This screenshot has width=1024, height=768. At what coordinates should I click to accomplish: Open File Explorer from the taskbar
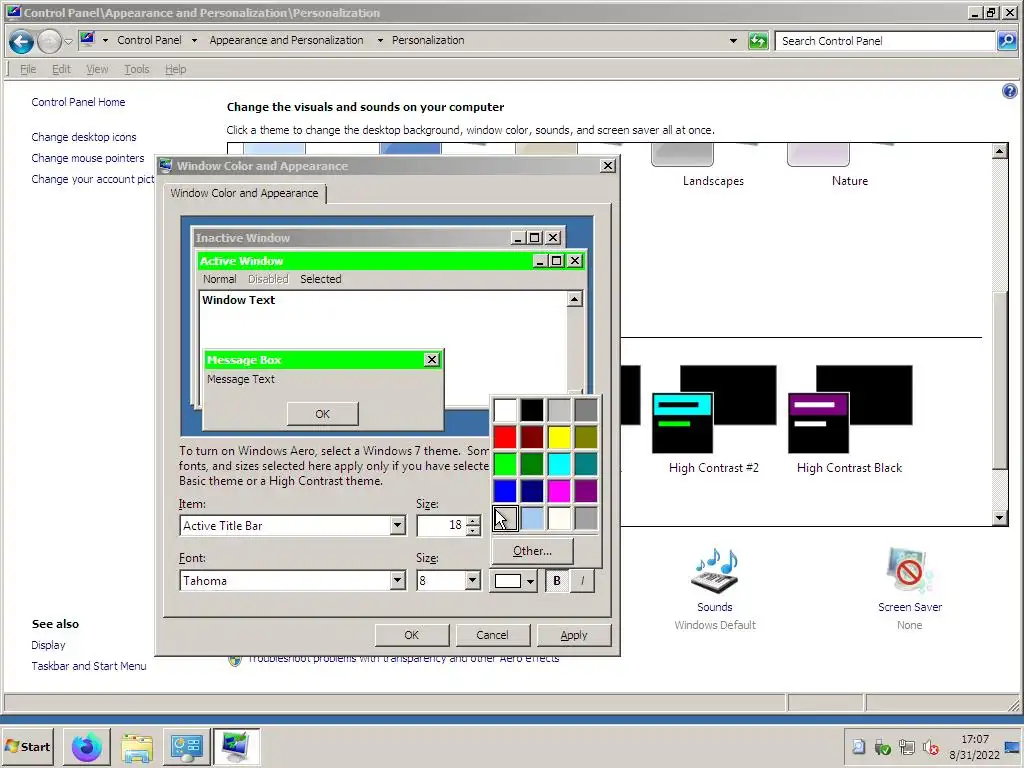[x=136, y=747]
